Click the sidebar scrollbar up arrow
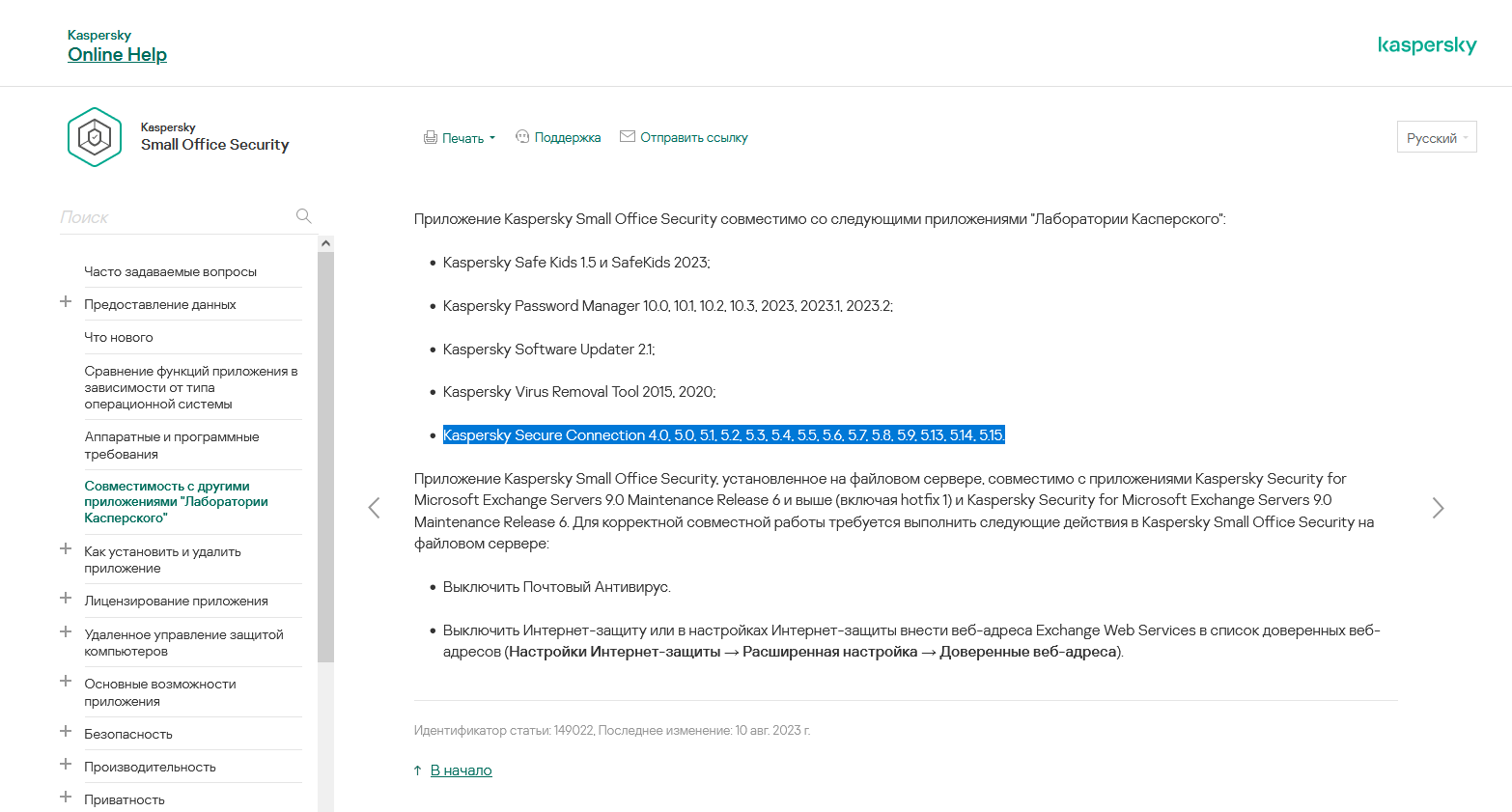This screenshot has width=1512, height=812. [x=325, y=243]
